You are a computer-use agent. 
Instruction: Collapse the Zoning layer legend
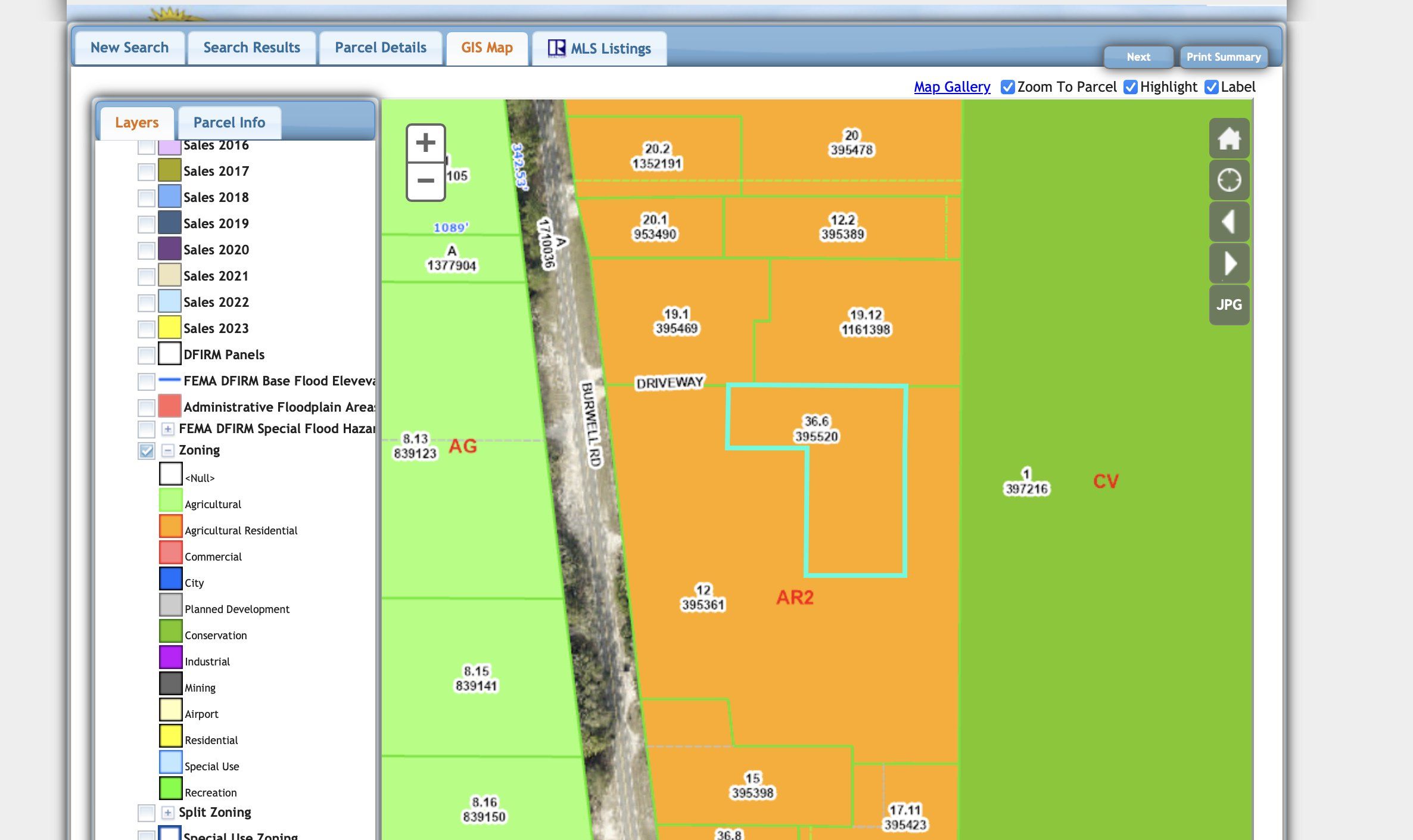(168, 450)
